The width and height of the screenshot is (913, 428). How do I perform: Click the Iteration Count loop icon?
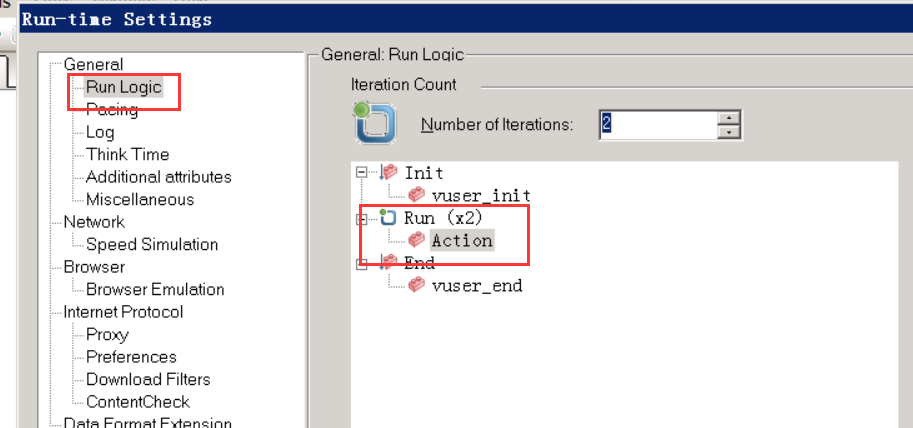click(375, 123)
